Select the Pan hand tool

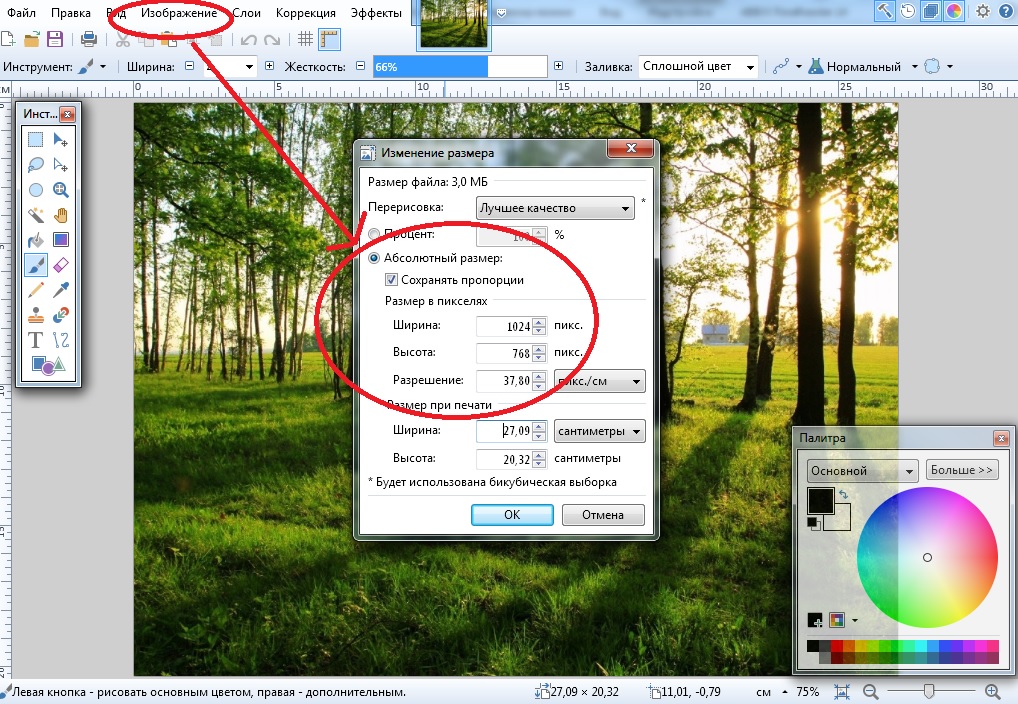60,215
